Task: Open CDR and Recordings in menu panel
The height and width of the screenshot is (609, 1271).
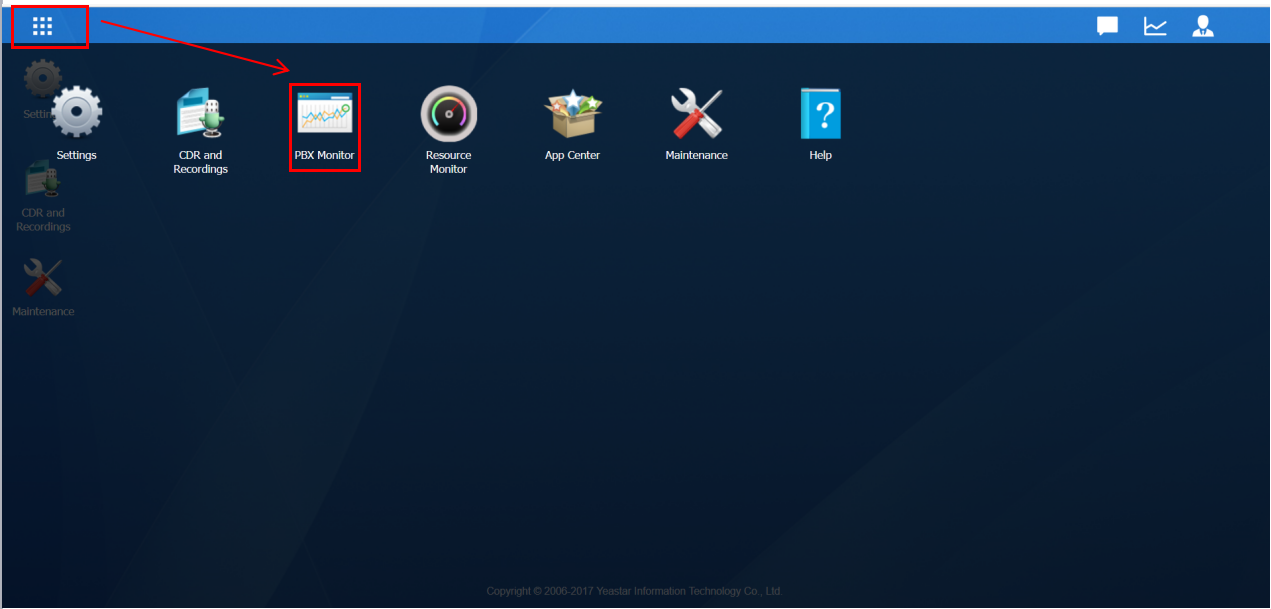Action: [x=200, y=130]
